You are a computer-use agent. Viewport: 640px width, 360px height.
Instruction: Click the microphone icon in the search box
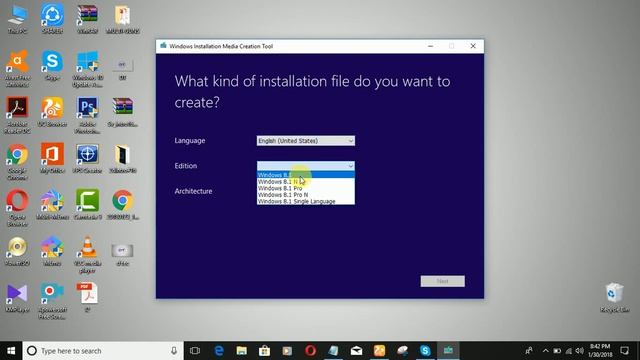[174, 351]
